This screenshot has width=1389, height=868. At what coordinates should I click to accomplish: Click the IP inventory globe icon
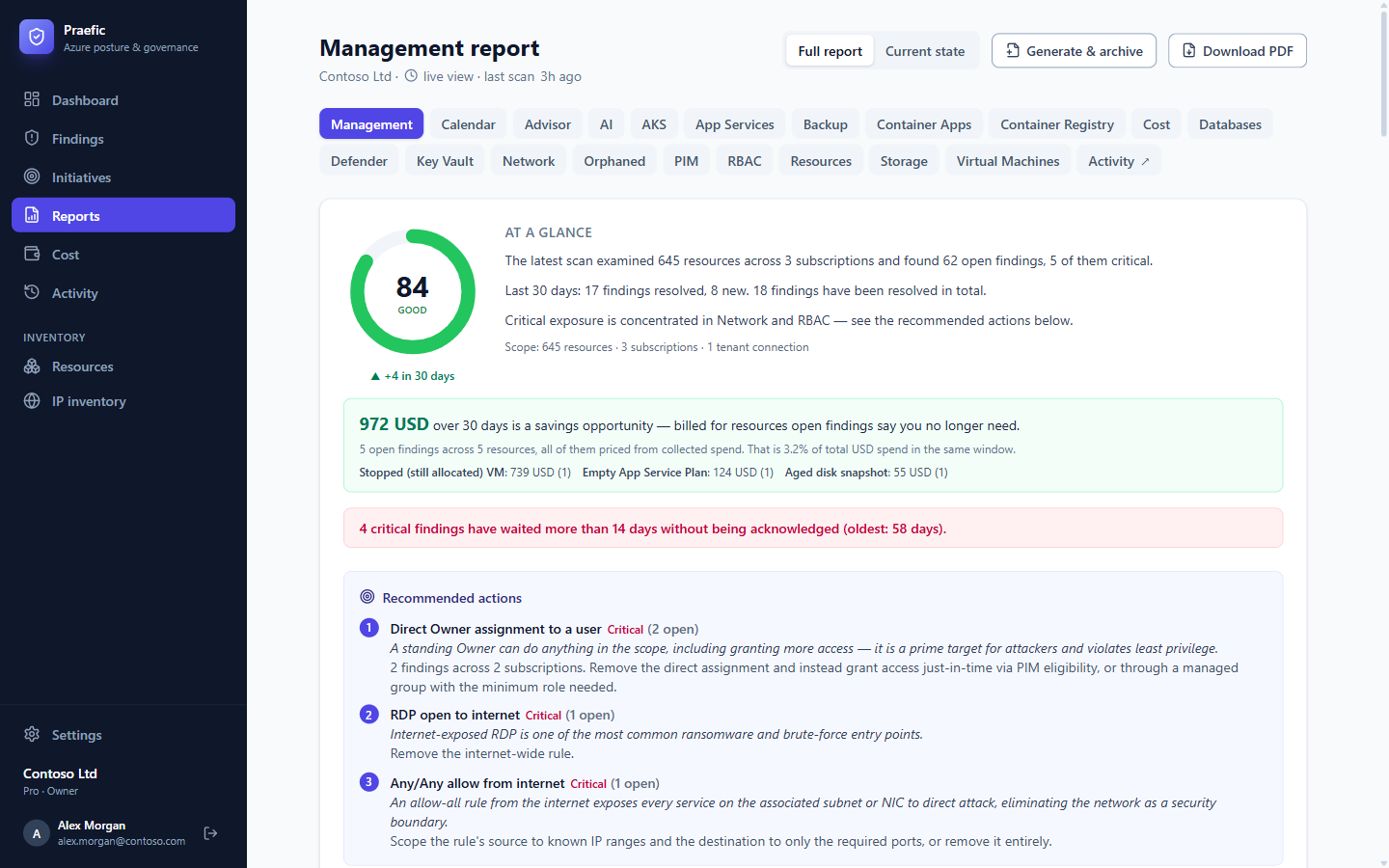[x=32, y=401]
